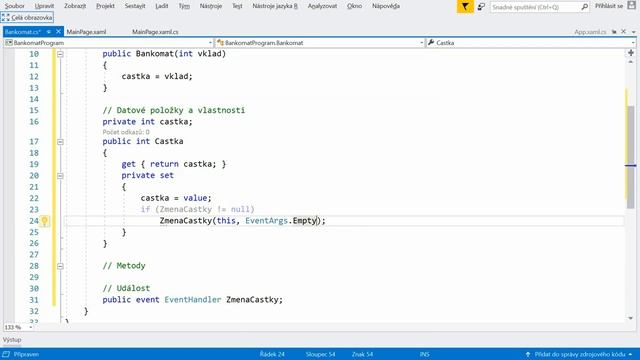Click the faded ZmenaCastky != null condition
Image resolution: width=640 pixels, height=360 pixels.
tap(205, 209)
